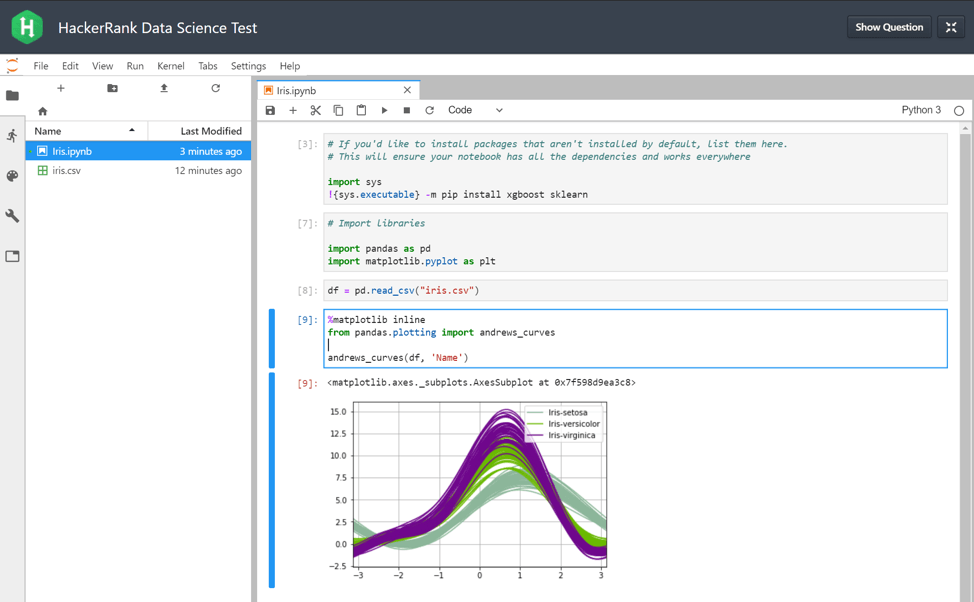Click the Show Question button
974x602 pixels.
(x=888, y=27)
